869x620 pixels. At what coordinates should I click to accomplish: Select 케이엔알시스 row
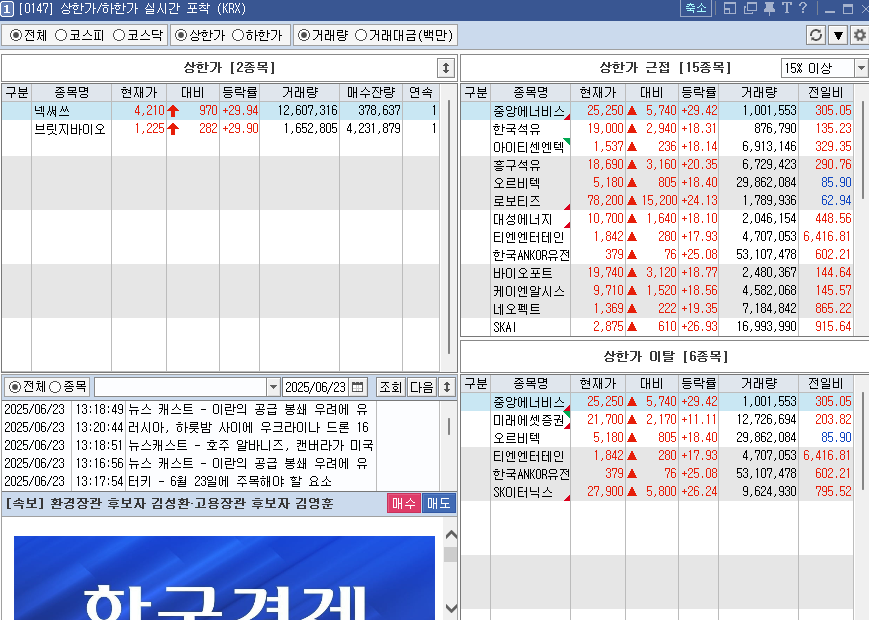(657, 291)
